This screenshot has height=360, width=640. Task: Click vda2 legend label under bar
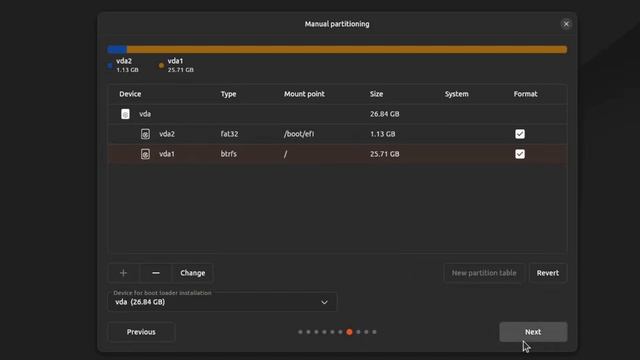point(124,61)
